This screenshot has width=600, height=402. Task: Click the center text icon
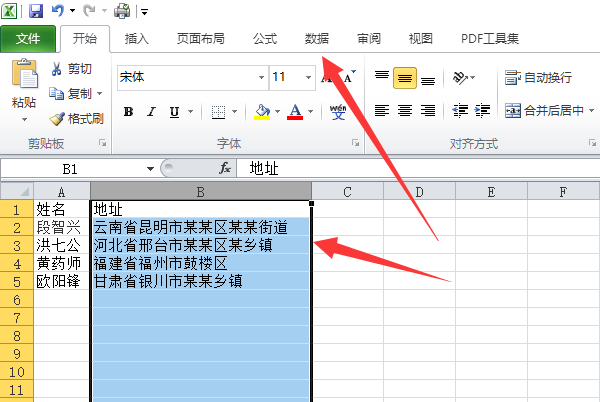pos(405,111)
